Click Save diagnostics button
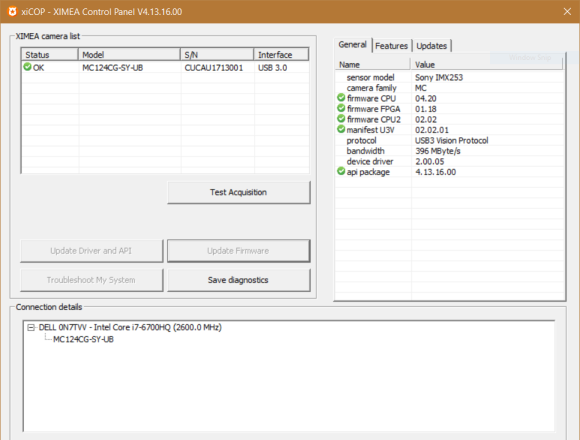 pos(239,280)
